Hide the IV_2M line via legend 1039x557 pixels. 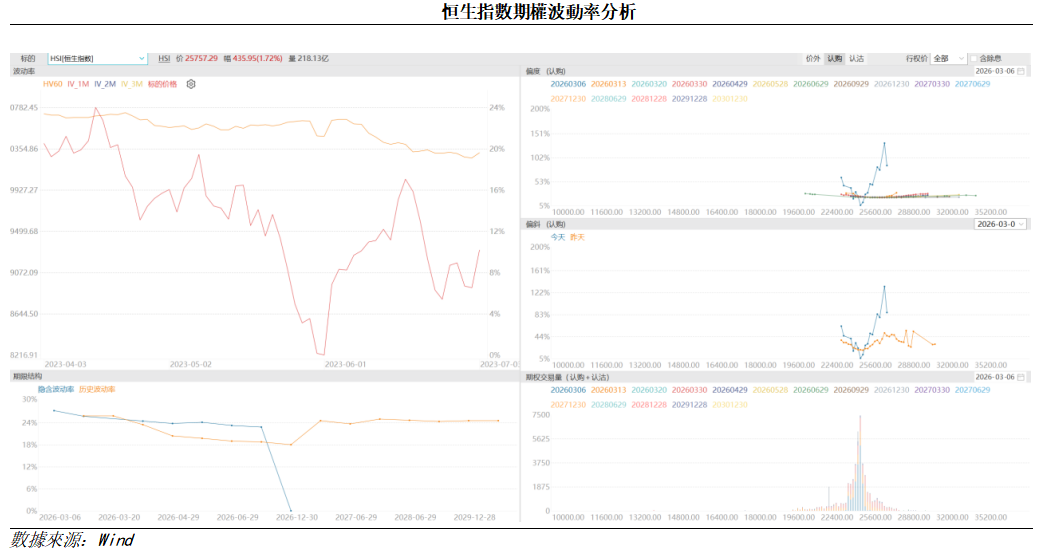tap(105, 84)
